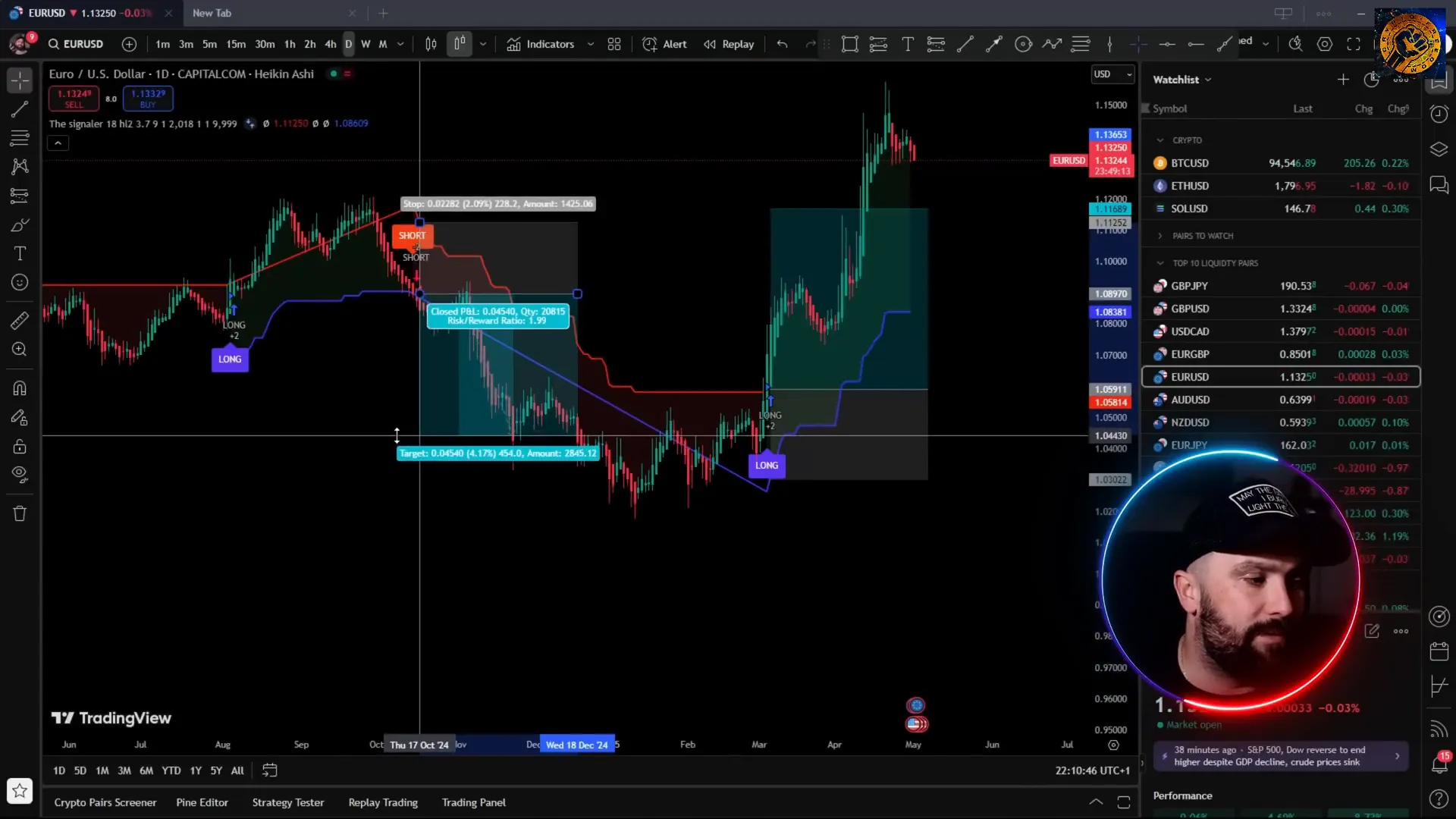Switch to the 1h timeframe

click(x=290, y=44)
